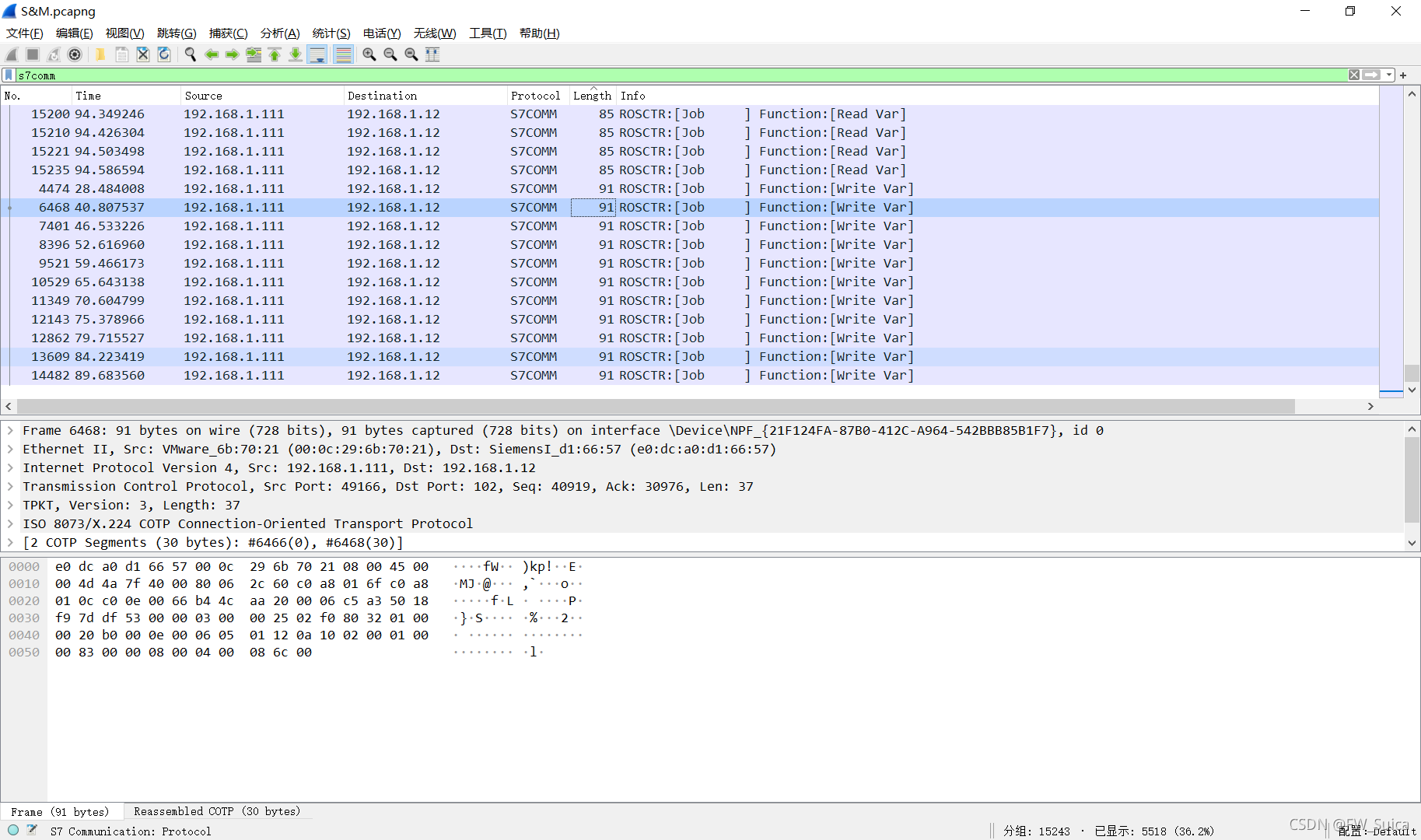Save the capture file
Image resolution: width=1421 pixels, height=840 pixels.
(122, 54)
